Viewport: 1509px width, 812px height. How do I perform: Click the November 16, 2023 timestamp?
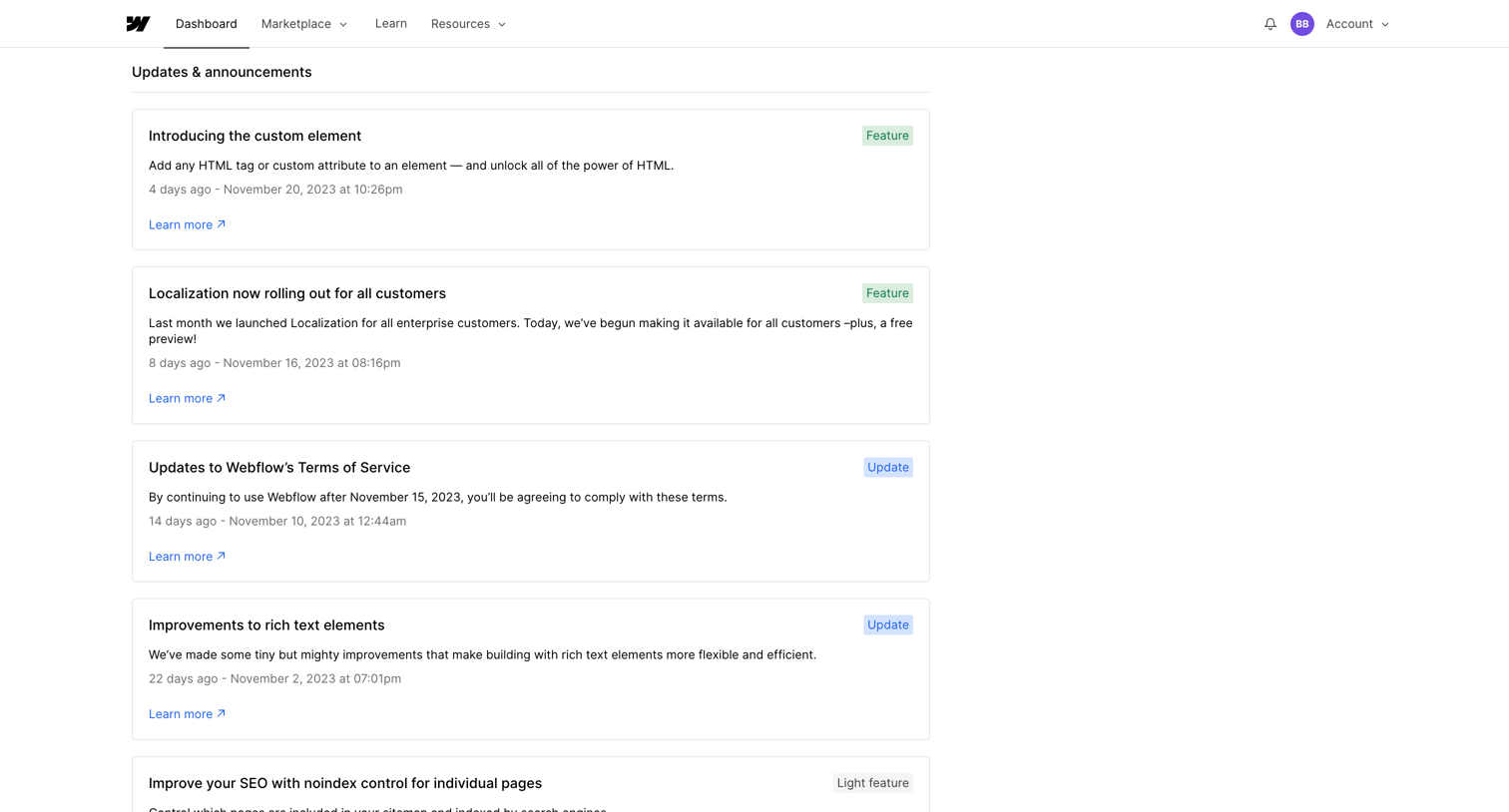coord(274,363)
